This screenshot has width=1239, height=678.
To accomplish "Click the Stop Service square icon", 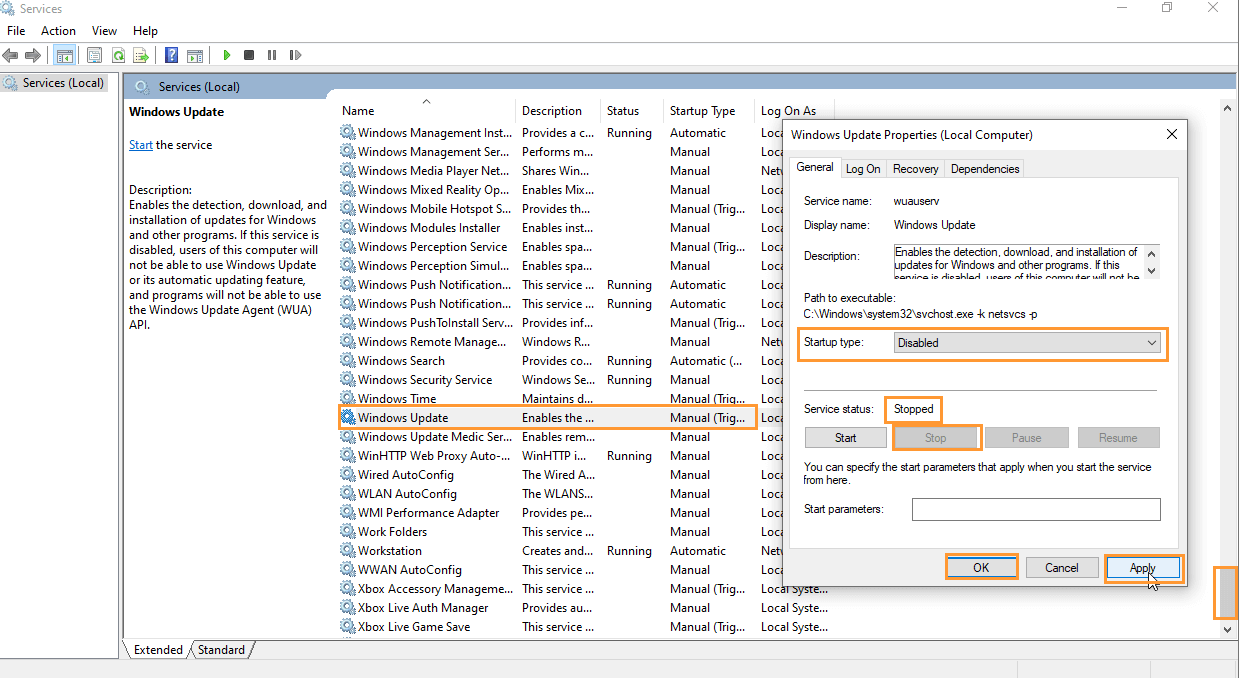I will (249, 56).
